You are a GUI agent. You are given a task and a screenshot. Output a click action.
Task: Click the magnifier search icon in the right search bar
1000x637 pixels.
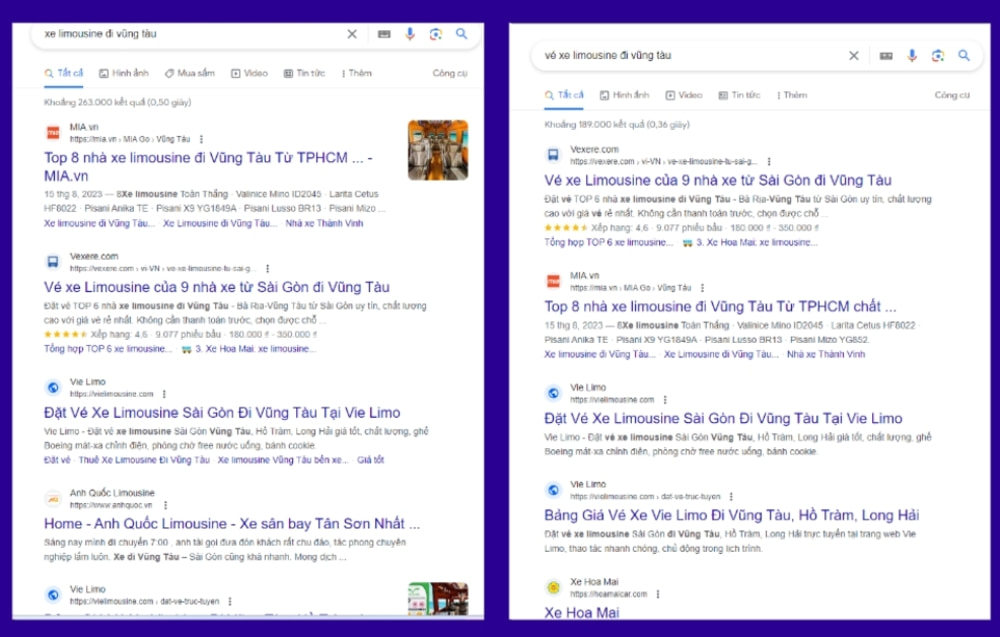pos(964,55)
